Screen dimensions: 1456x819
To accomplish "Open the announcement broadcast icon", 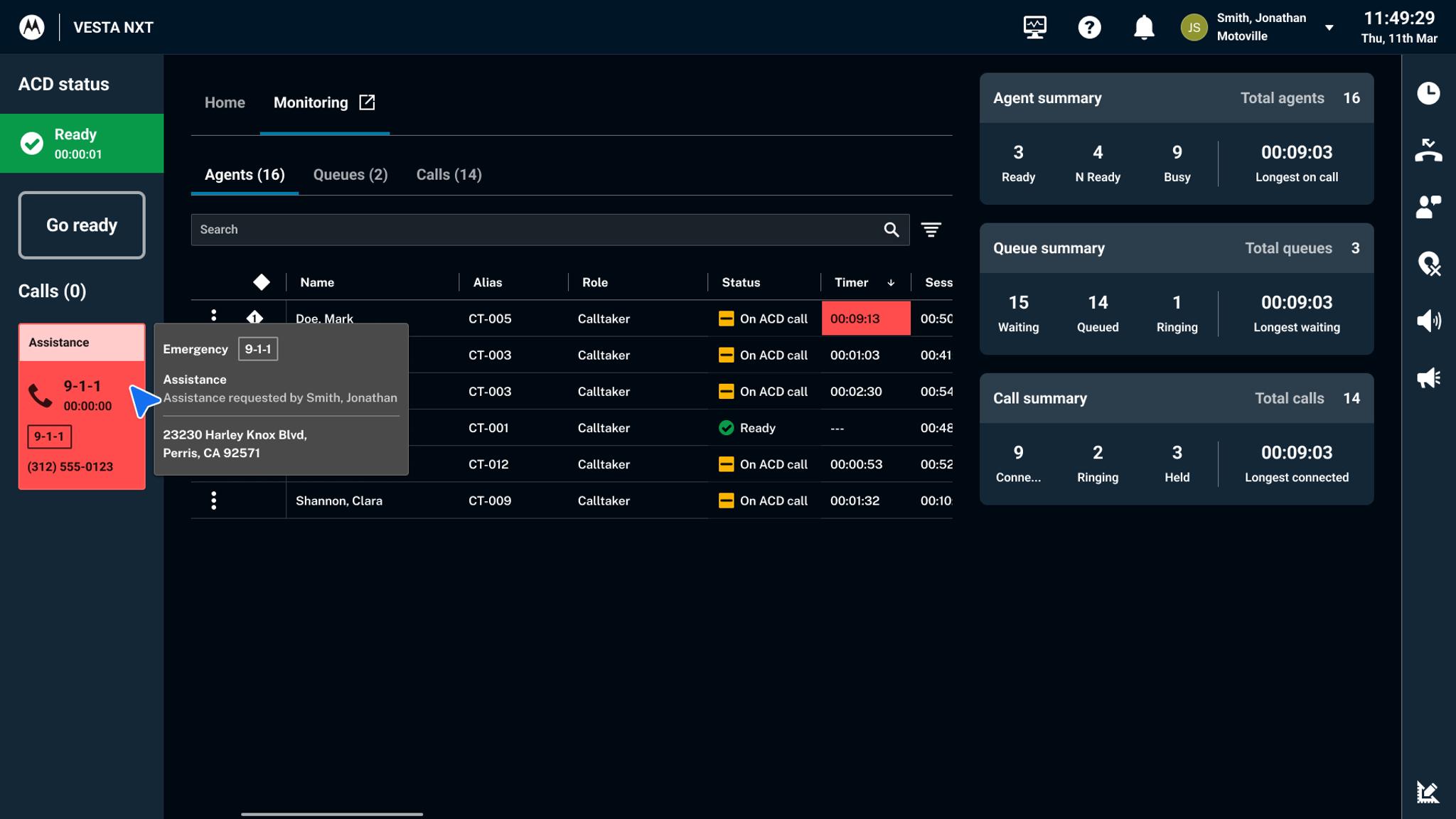I will pos(1429,378).
